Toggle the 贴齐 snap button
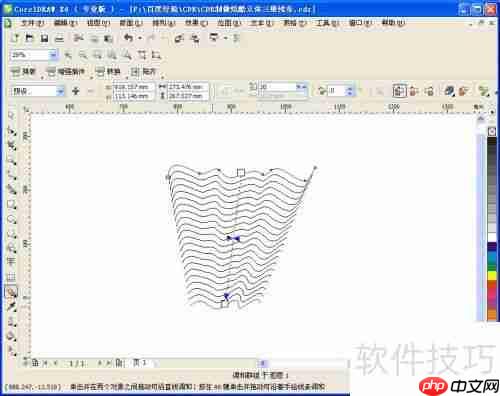This screenshot has width=500, height=396. point(145,71)
